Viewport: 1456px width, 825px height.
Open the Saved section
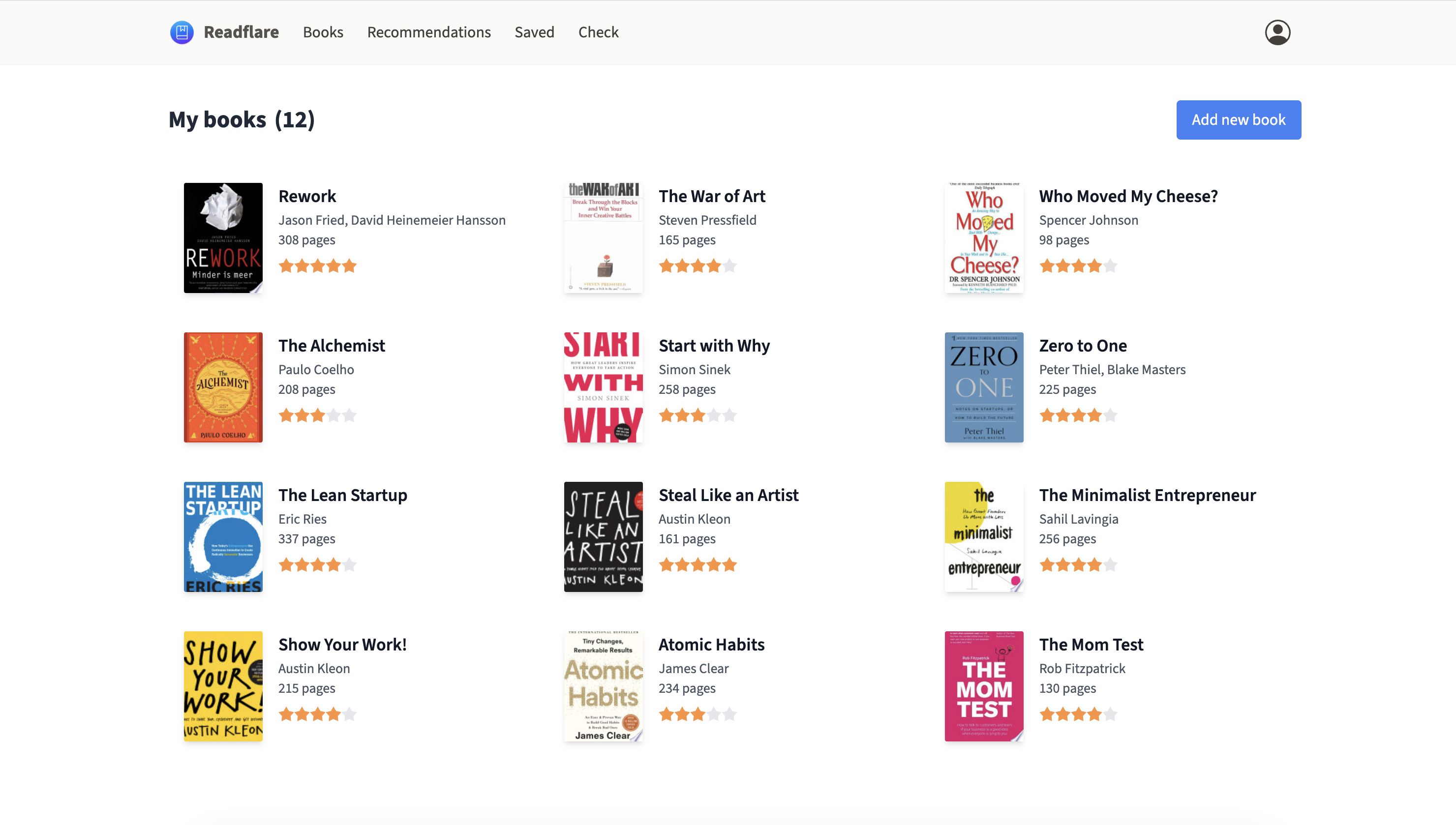click(x=535, y=32)
